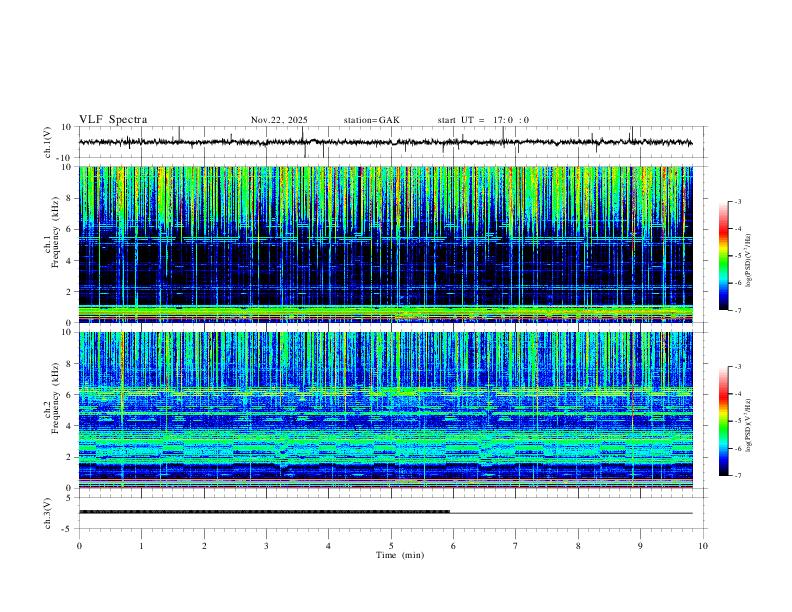Click inside the ch.2 spectrogram panel
792x612 pixels.
pyautogui.click(x=385, y=410)
